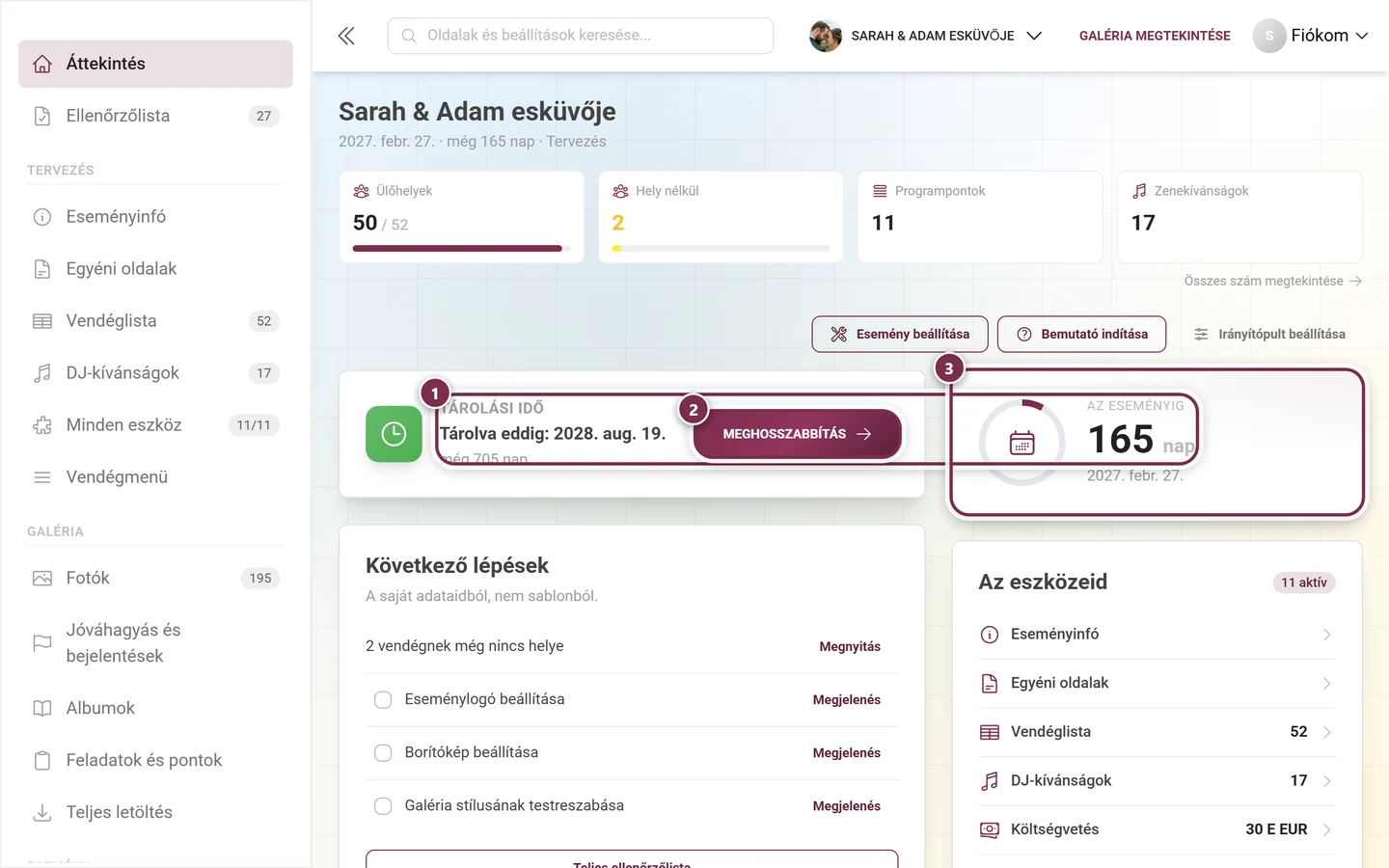Screen dimensions: 1389x868
Task: Open the Zenekívánságok stat card
Action: 1239,217
